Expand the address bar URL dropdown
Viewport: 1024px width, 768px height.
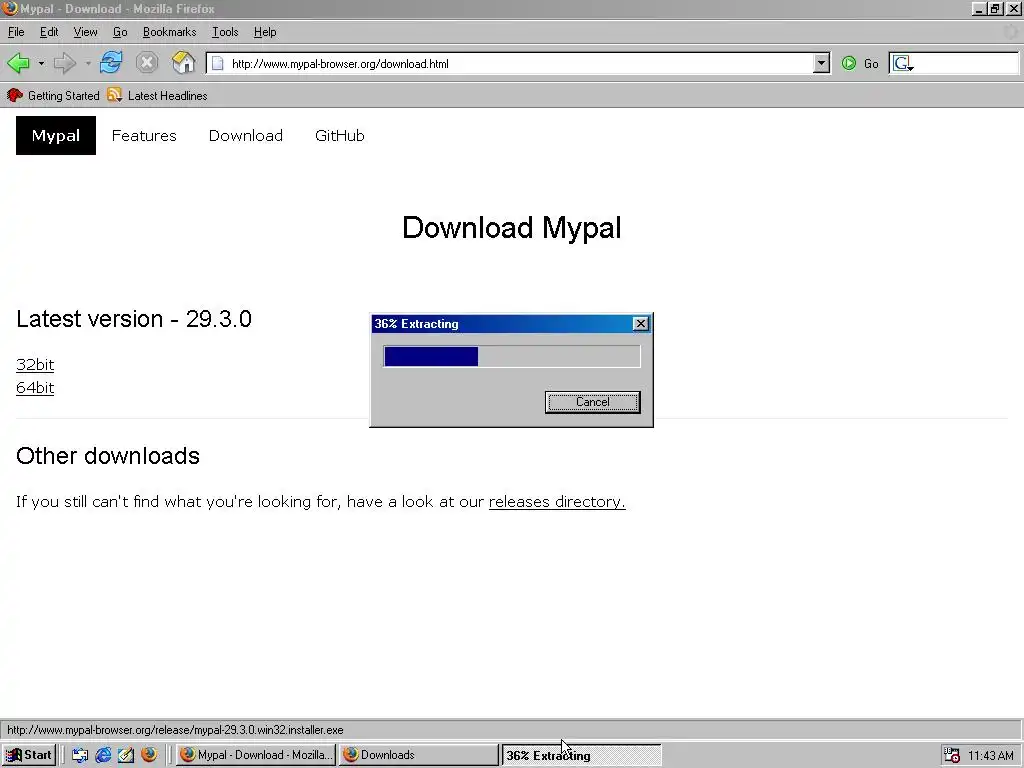[822, 63]
